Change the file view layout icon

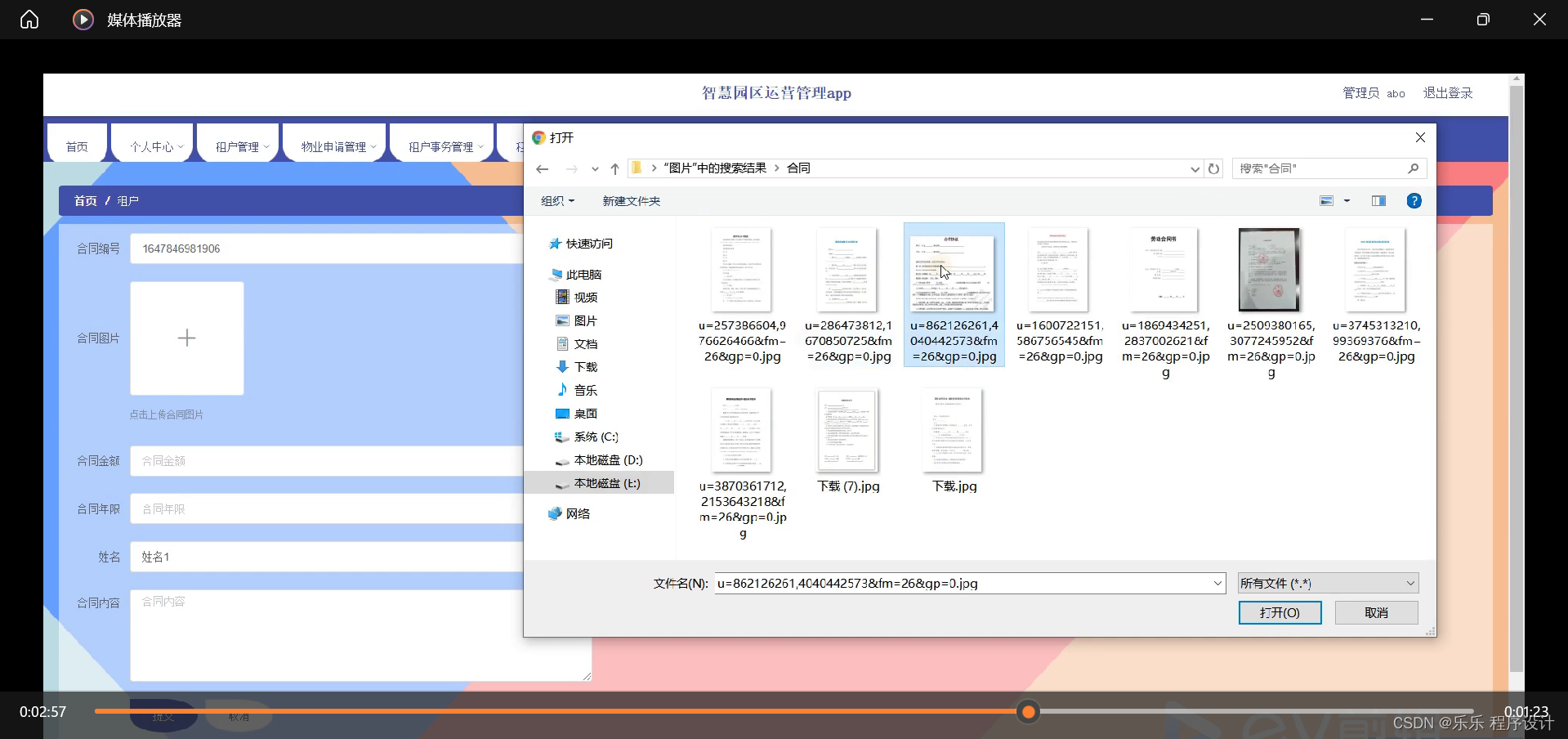[1327, 201]
